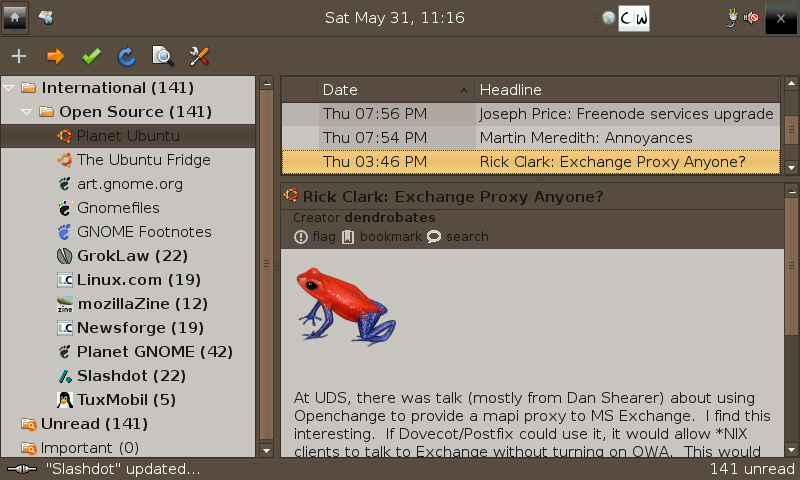Click the power plug battery icon
The width and height of the screenshot is (800, 480).
click(732, 18)
